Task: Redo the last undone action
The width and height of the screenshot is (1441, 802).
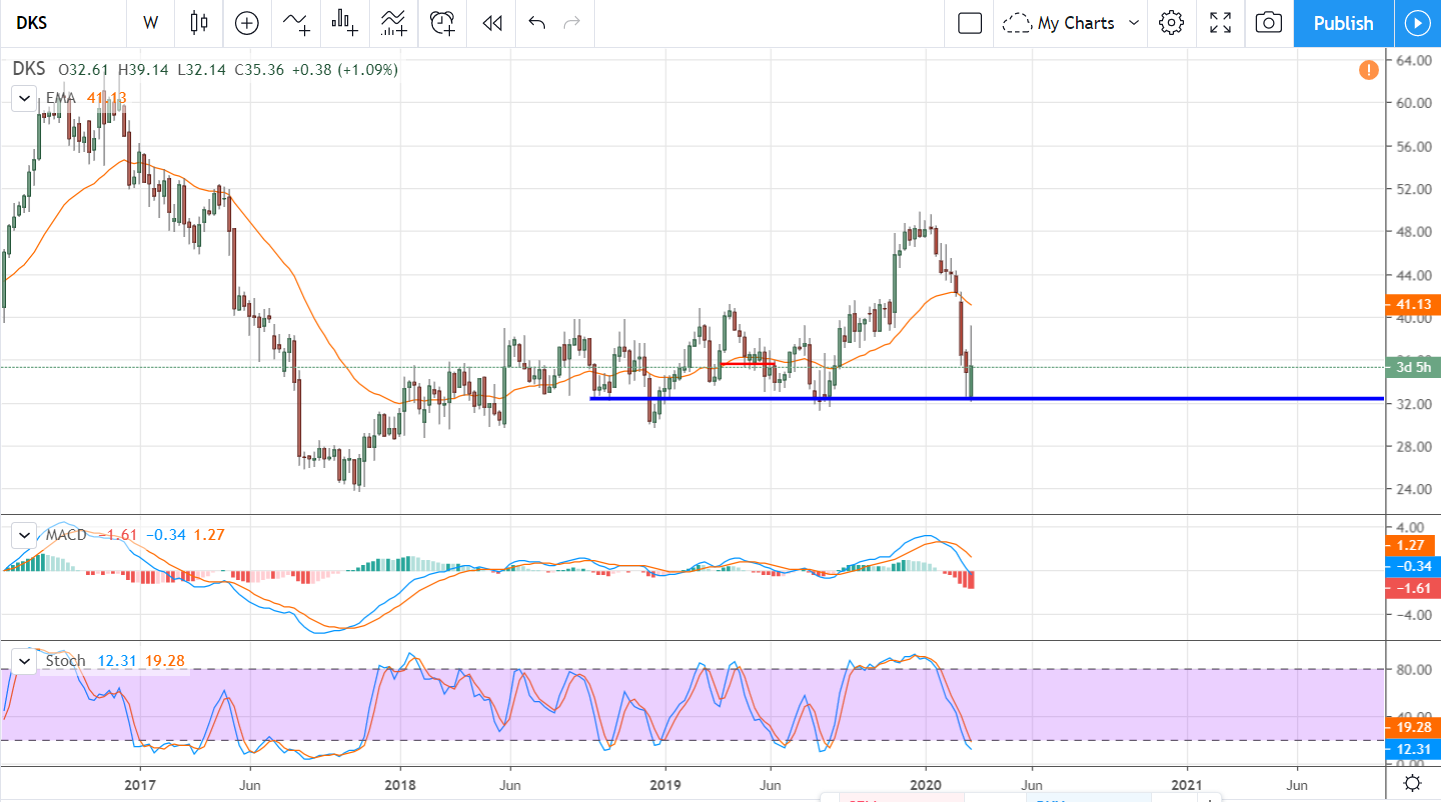Action: pyautogui.click(x=572, y=23)
